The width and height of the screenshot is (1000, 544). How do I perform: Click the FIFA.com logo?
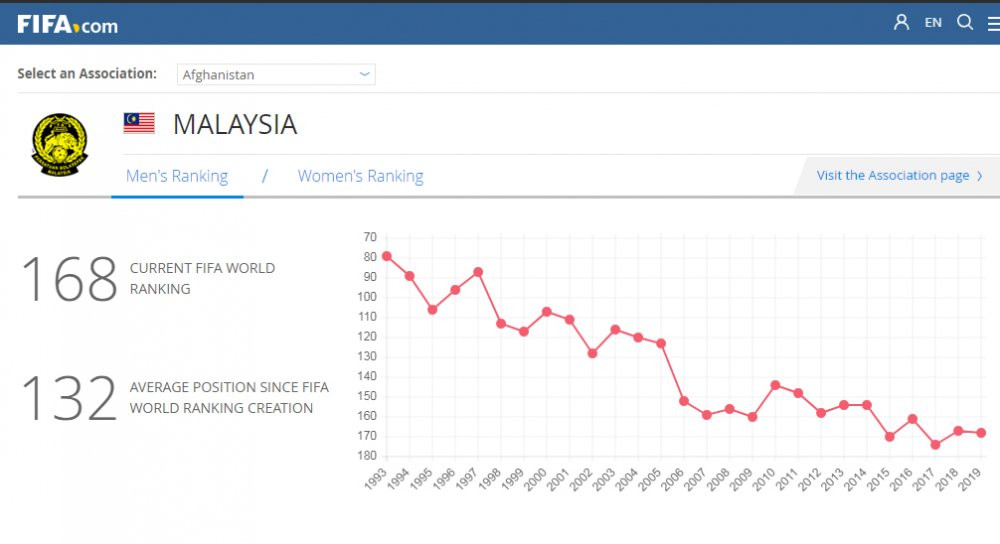(67, 24)
